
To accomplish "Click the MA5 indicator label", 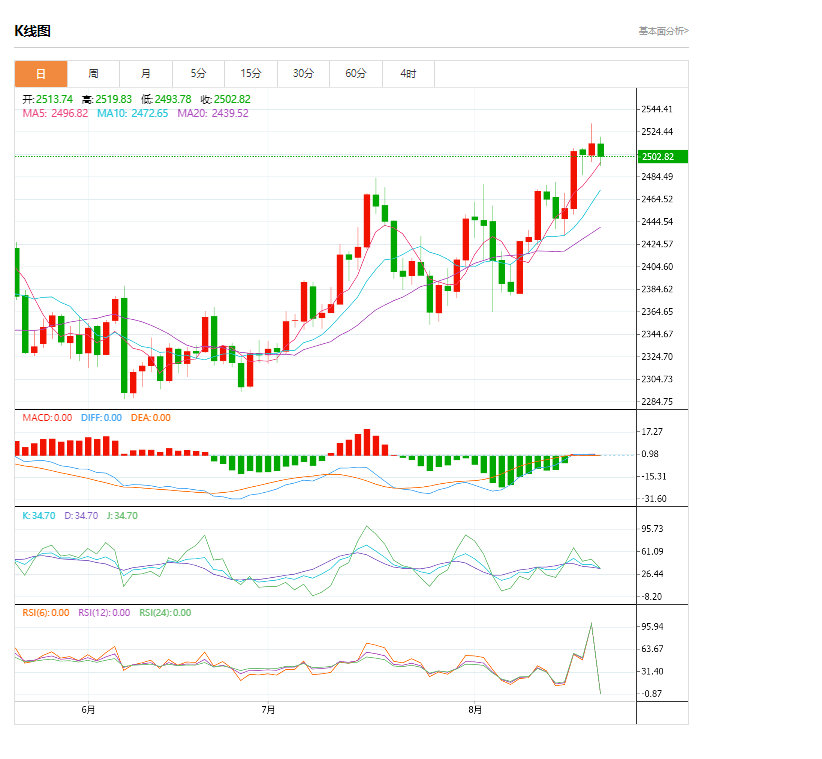I will pyautogui.click(x=55, y=114).
